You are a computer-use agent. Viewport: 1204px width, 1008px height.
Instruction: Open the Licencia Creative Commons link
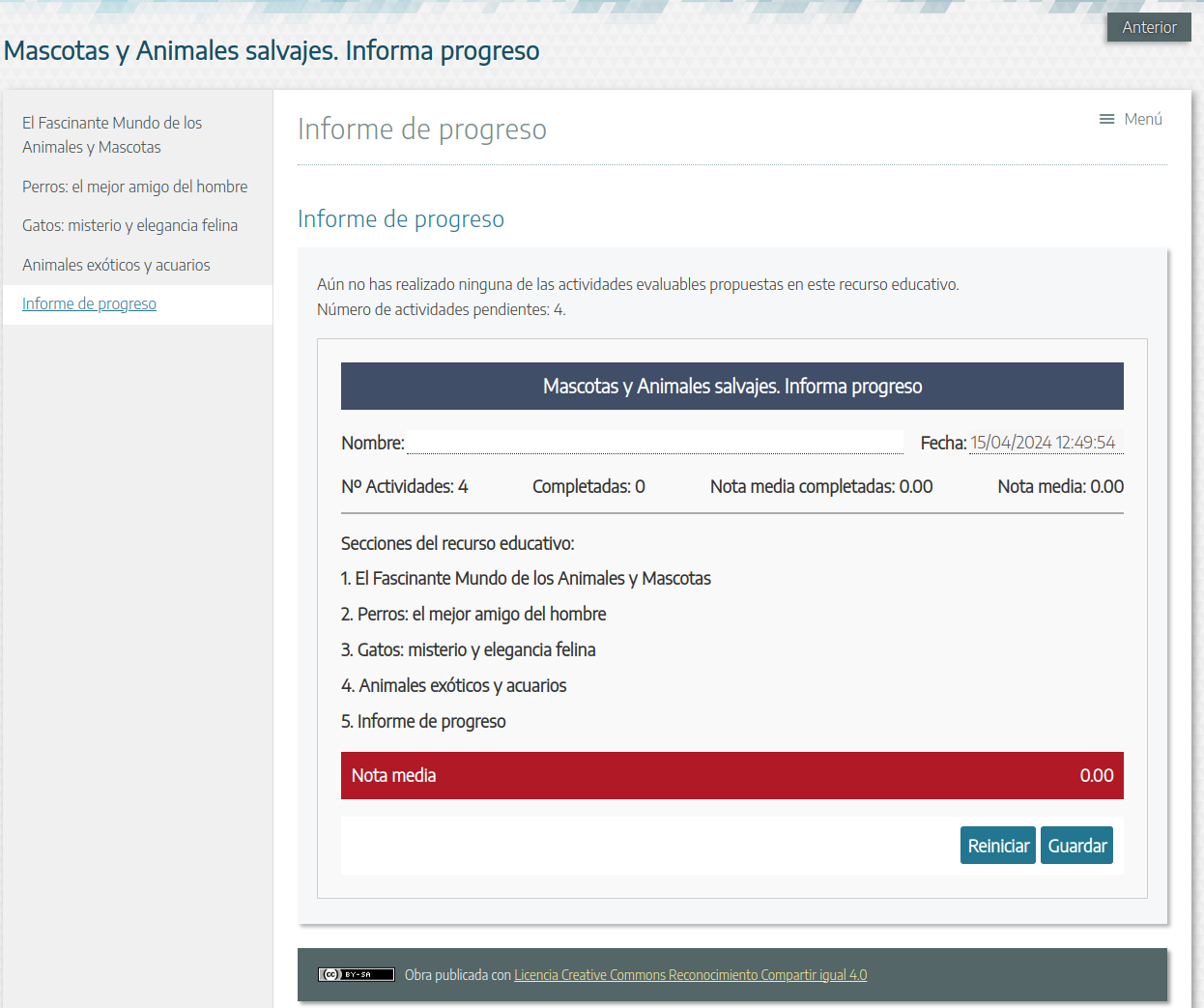(690, 974)
